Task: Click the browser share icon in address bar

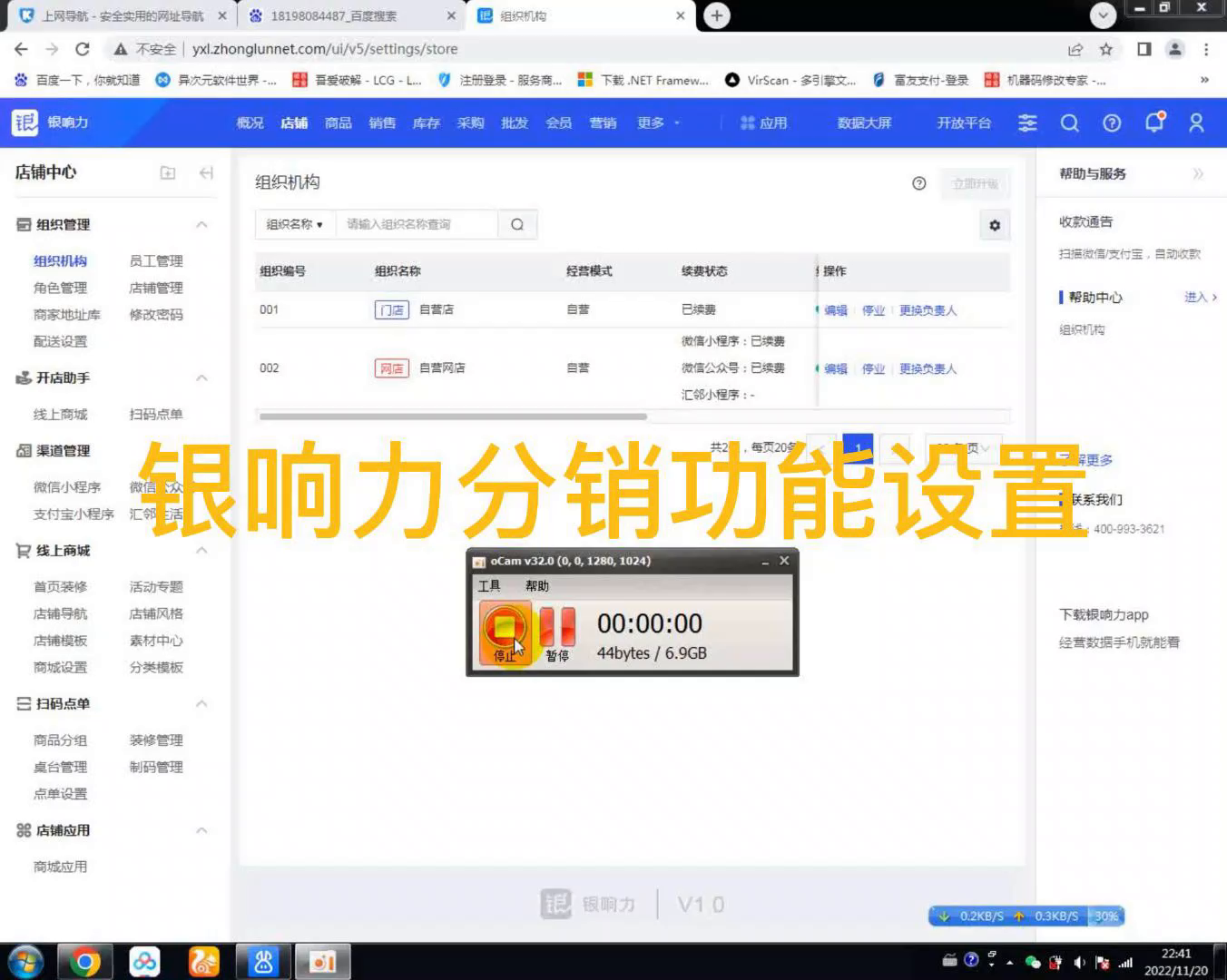Action: click(x=1075, y=49)
